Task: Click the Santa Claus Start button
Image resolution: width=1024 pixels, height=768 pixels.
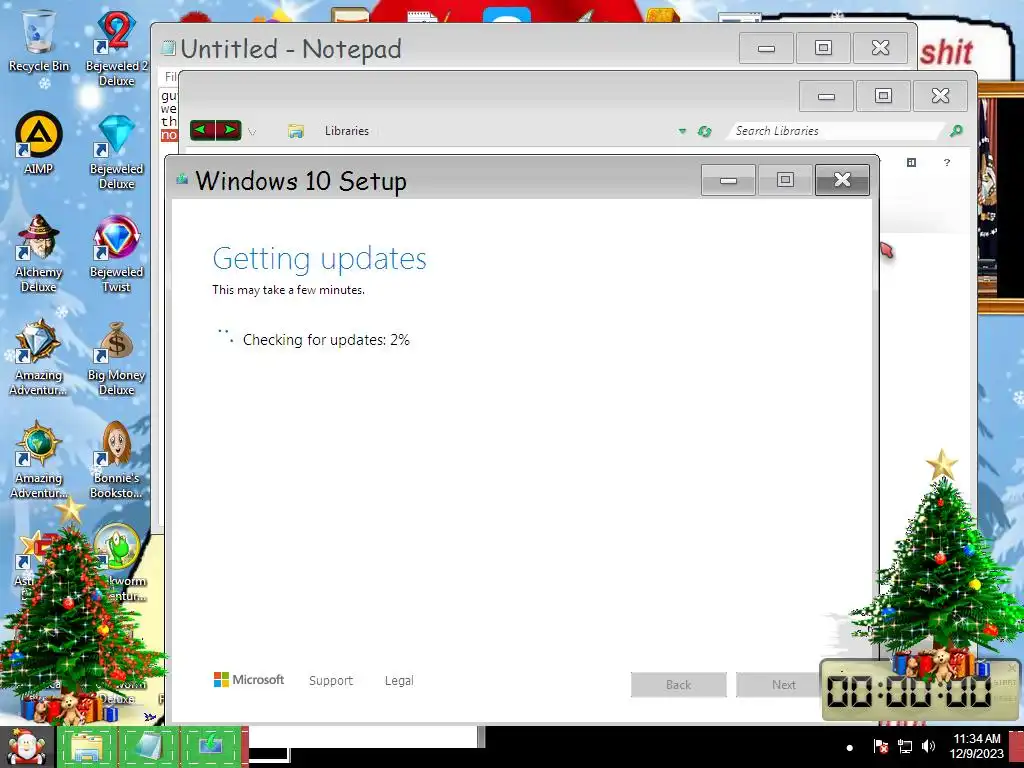Action: pyautogui.click(x=26, y=747)
